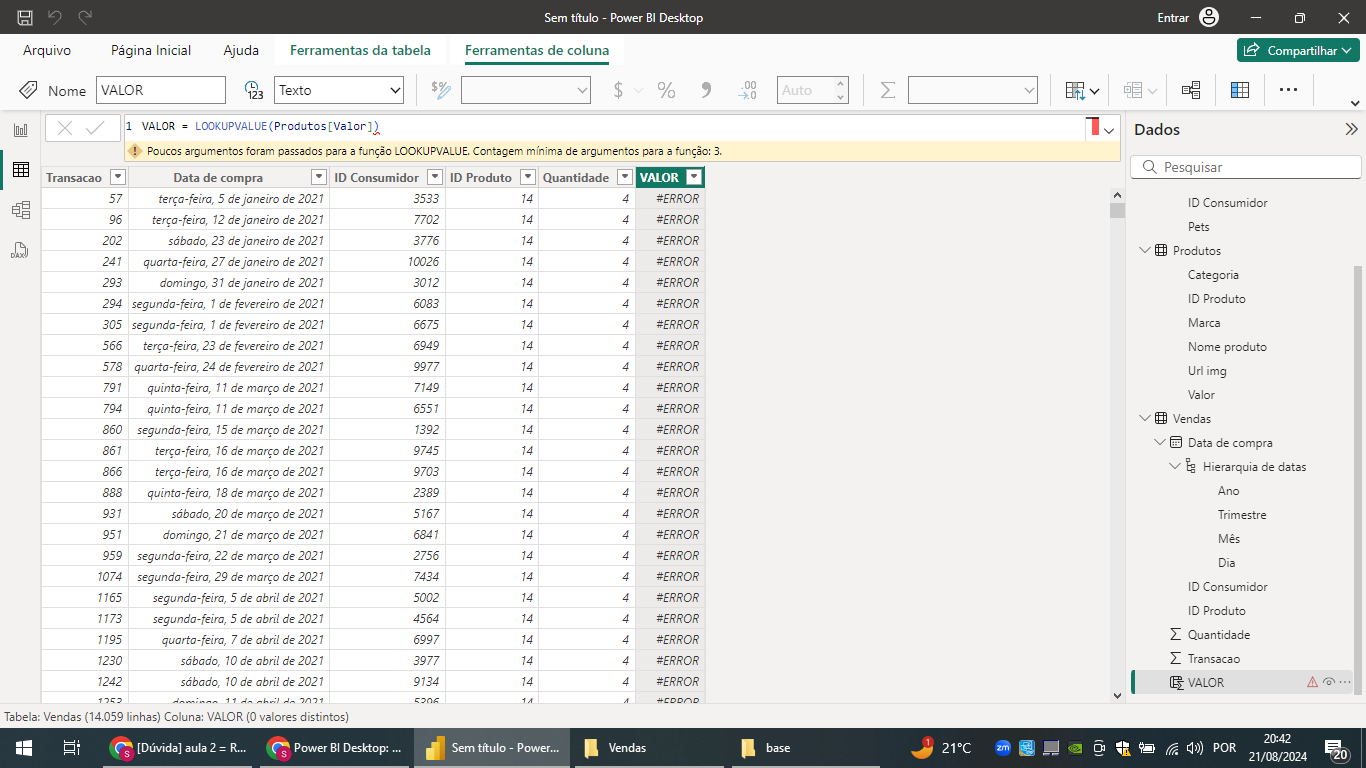The width and height of the screenshot is (1366, 768).
Task: Open filter dropdown on Transacao column
Action: pyautogui.click(x=117, y=177)
